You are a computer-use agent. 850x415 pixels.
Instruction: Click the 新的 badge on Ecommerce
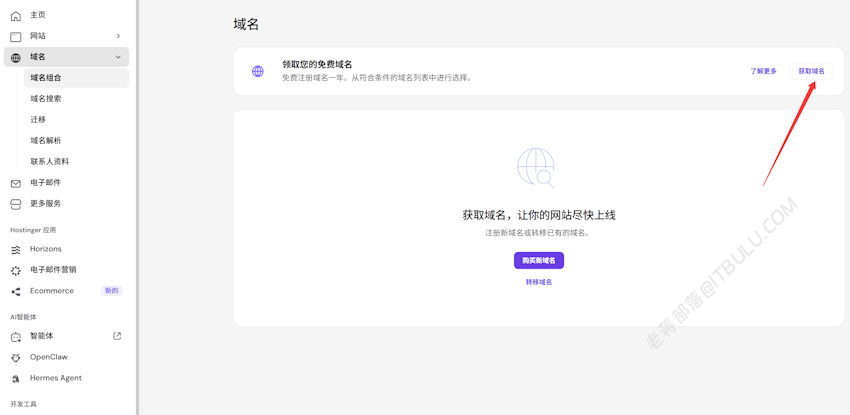[112, 291]
